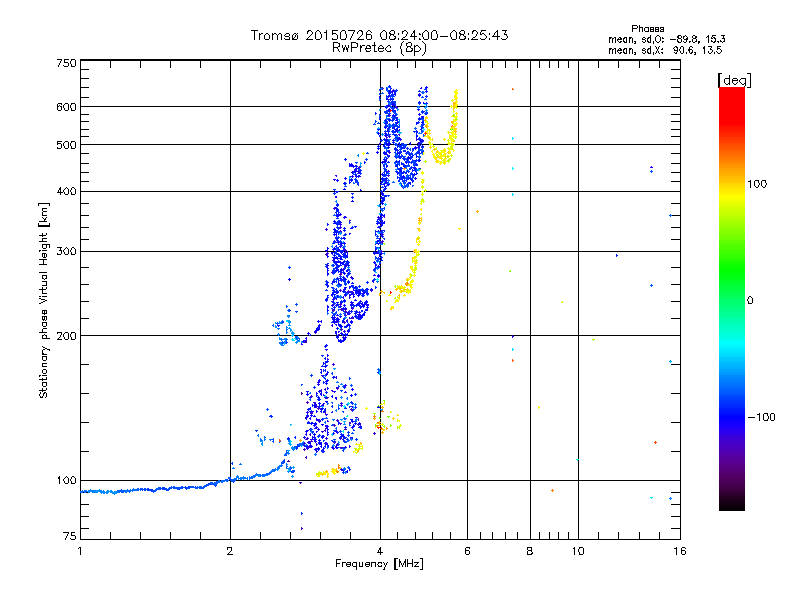
Task: Click colorbar tick label '100'
Action: coord(757,184)
